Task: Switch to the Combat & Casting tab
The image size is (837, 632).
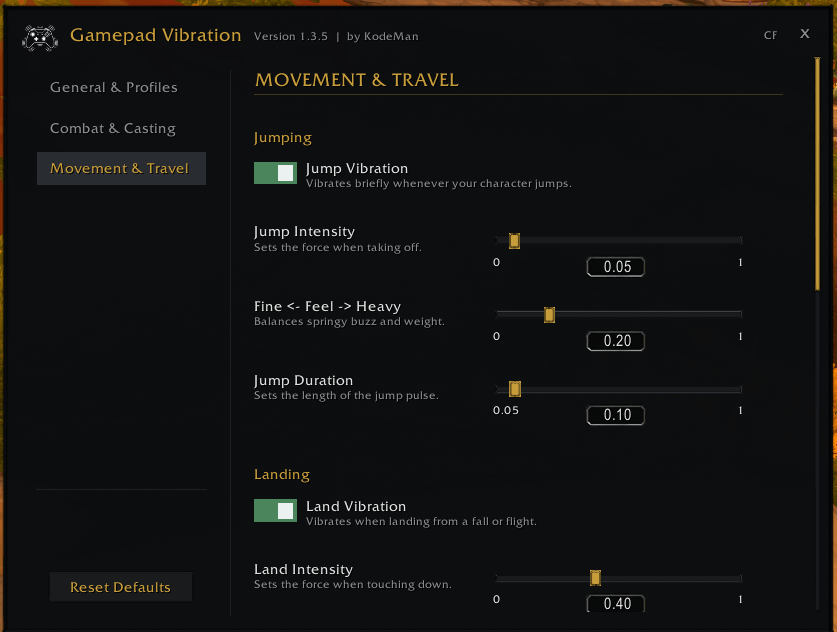Action: [x=113, y=128]
